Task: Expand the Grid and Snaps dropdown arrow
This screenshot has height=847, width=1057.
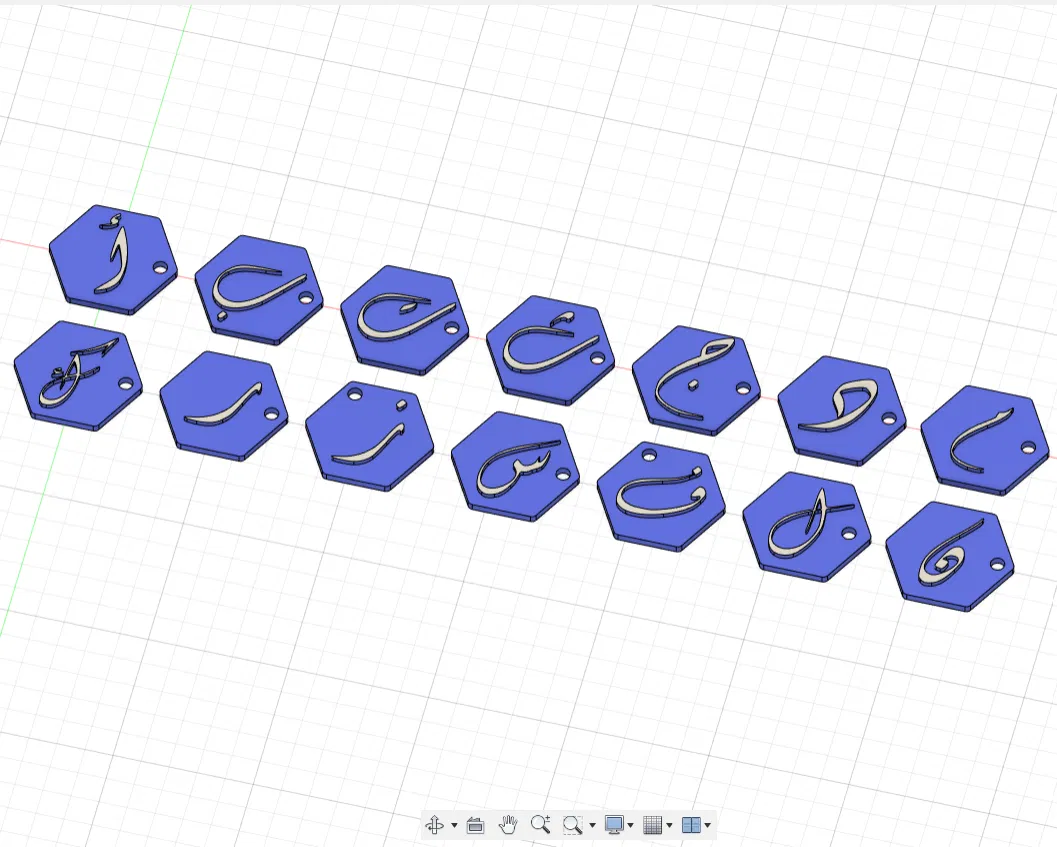Action: (669, 825)
